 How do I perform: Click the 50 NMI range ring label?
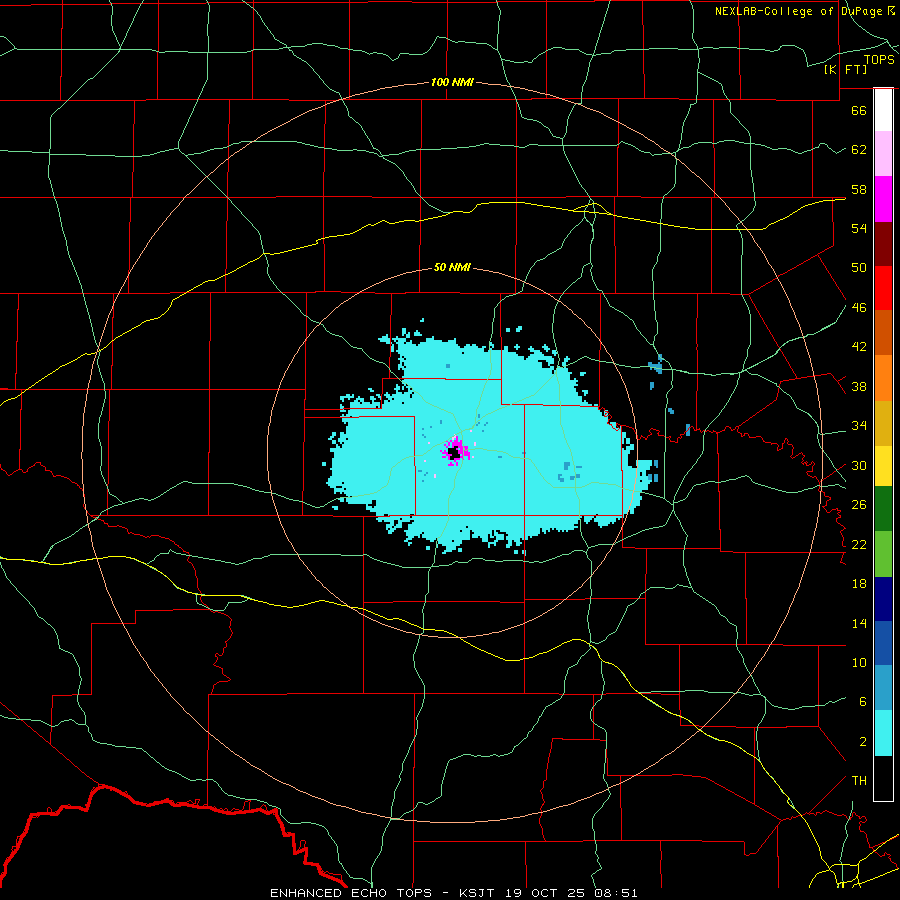452,267
